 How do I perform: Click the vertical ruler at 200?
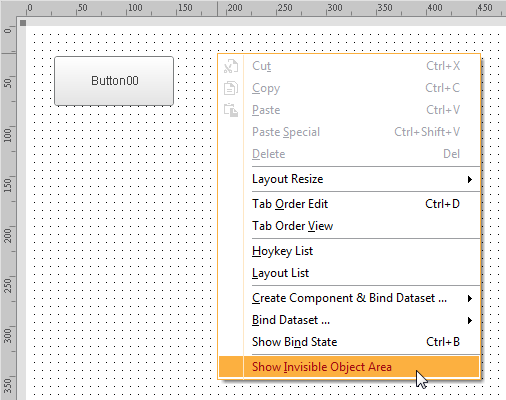[8, 235]
